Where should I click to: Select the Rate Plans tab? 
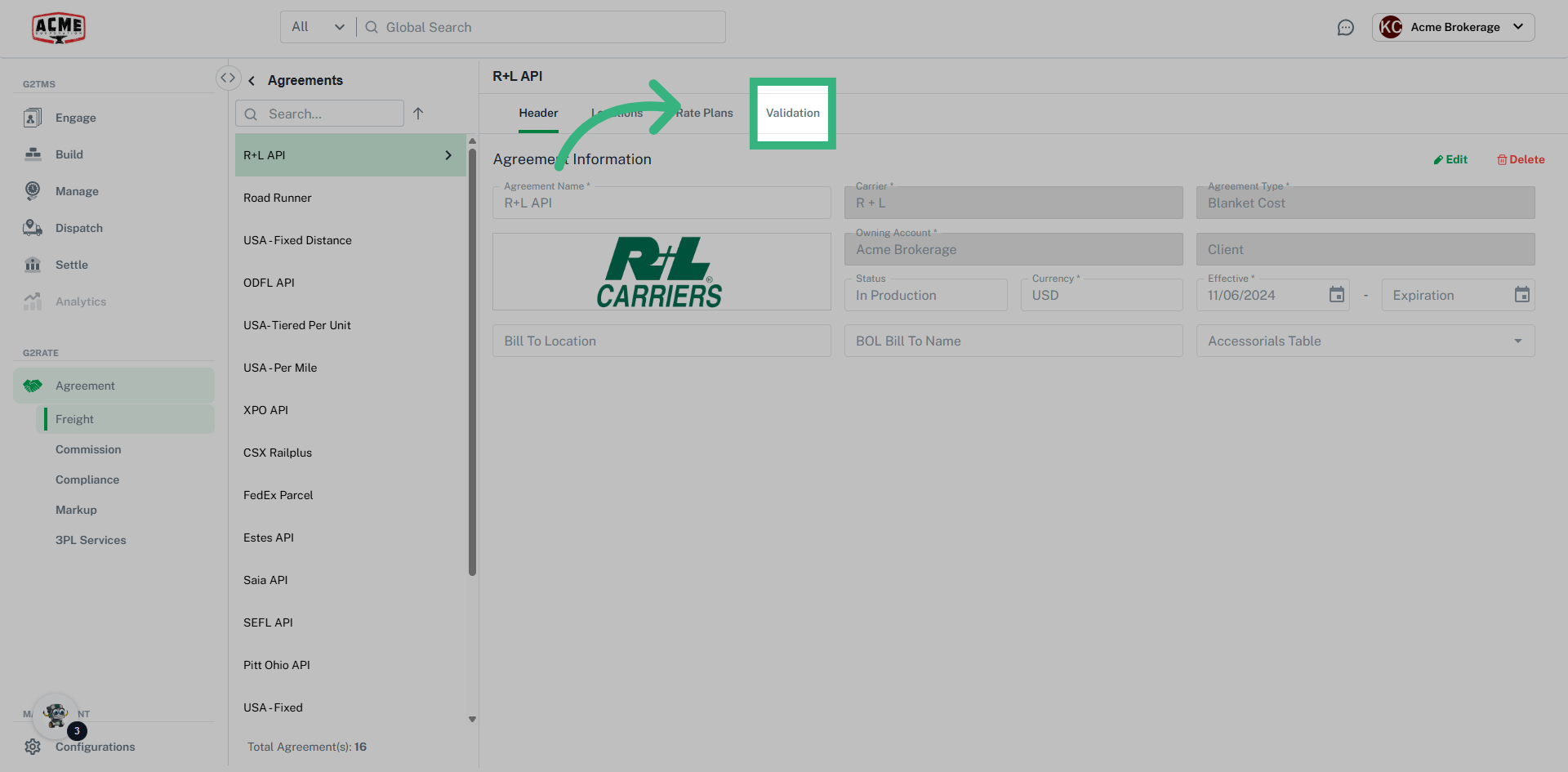coord(704,113)
